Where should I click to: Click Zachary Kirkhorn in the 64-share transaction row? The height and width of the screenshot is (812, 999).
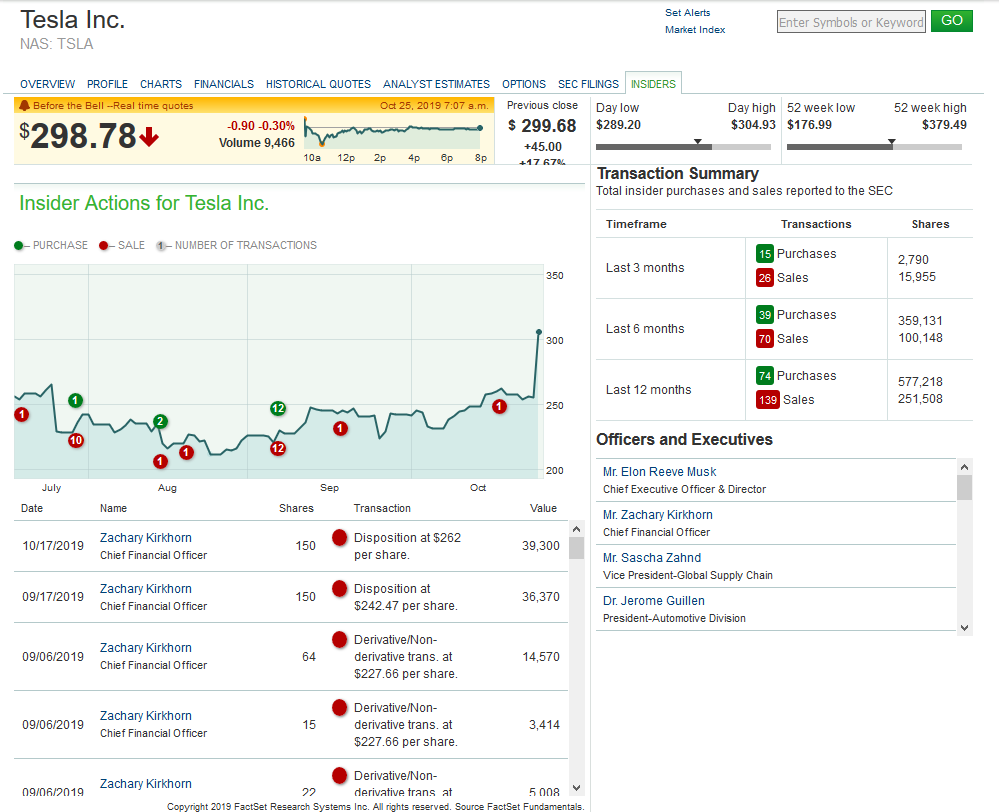[x=146, y=648]
